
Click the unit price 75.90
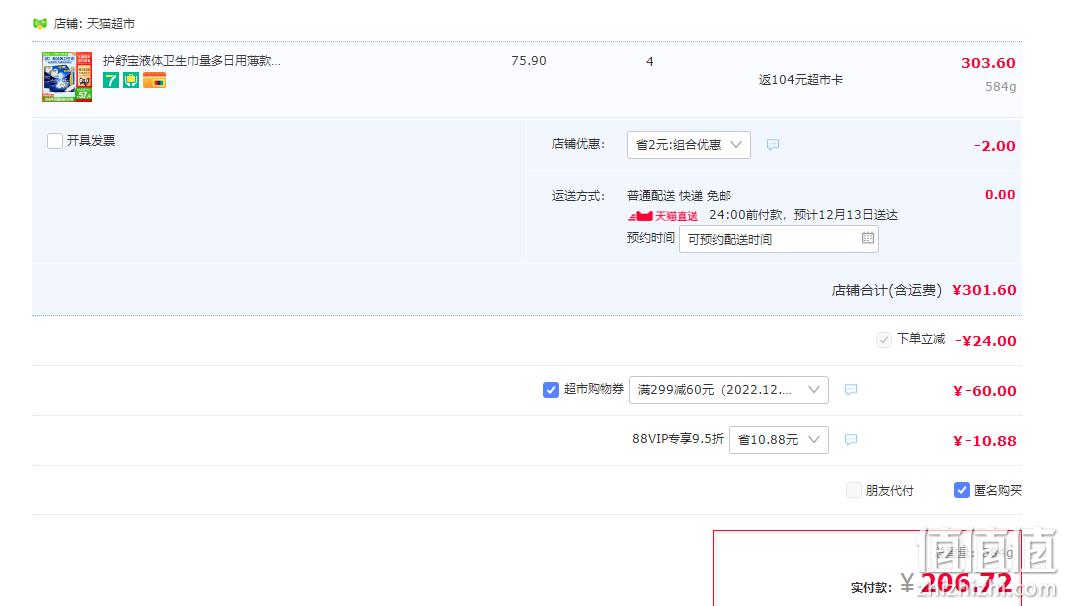(x=529, y=61)
